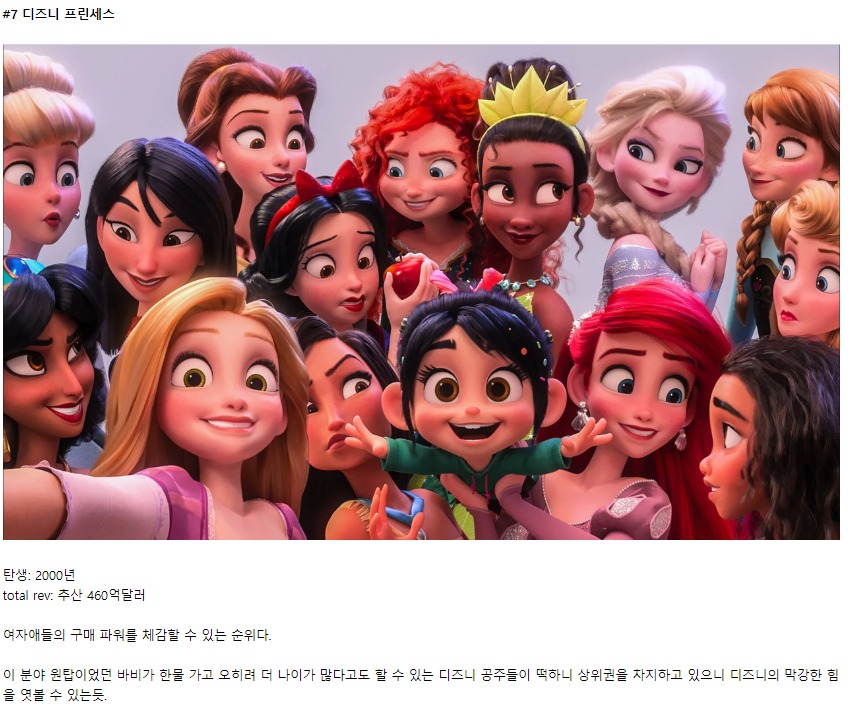Click the paragraph starting with '이 분야 원탑이었던 바비가'
The height and width of the screenshot is (719, 851).
pos(421,684)
